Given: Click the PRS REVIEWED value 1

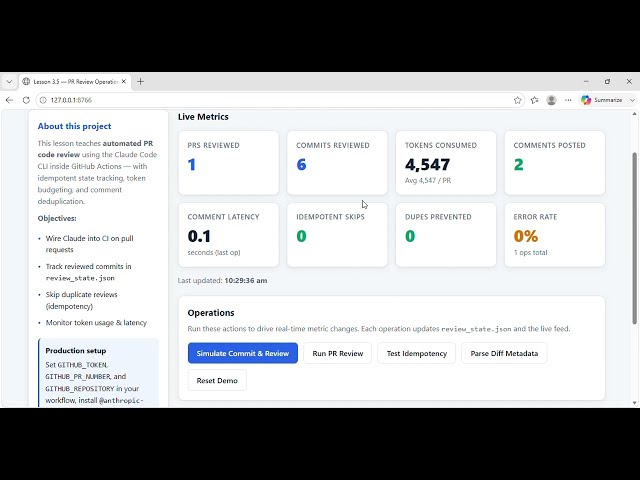Looking at the screenshot, I should click(192, 164).
